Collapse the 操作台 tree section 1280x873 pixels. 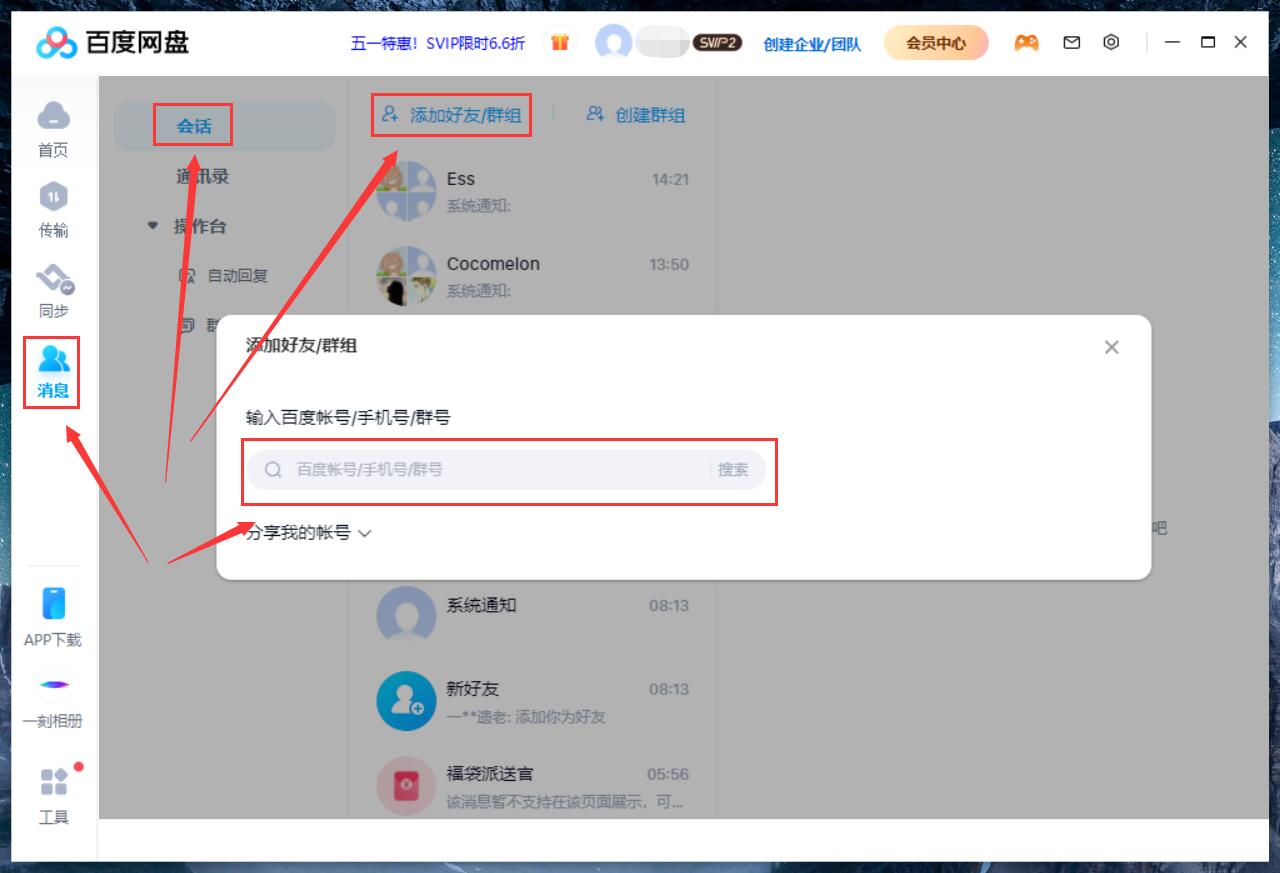coord(153,227)
